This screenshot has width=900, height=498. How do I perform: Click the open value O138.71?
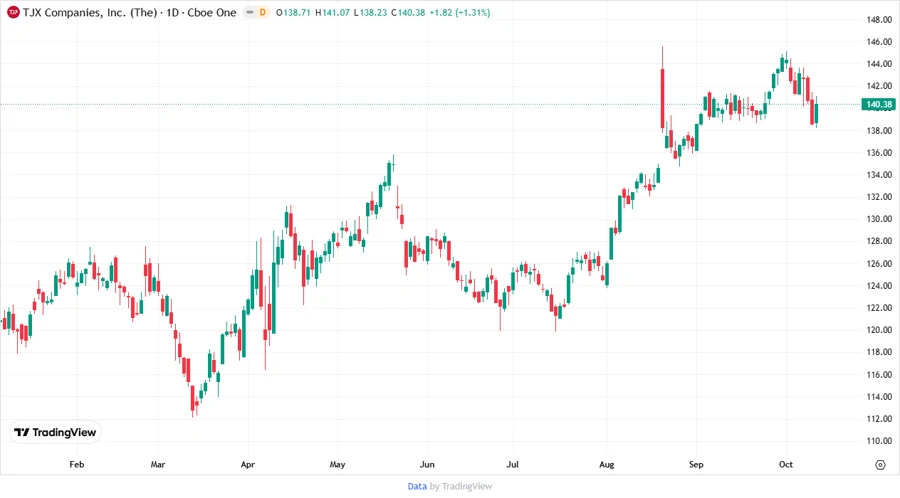[294, 13]
